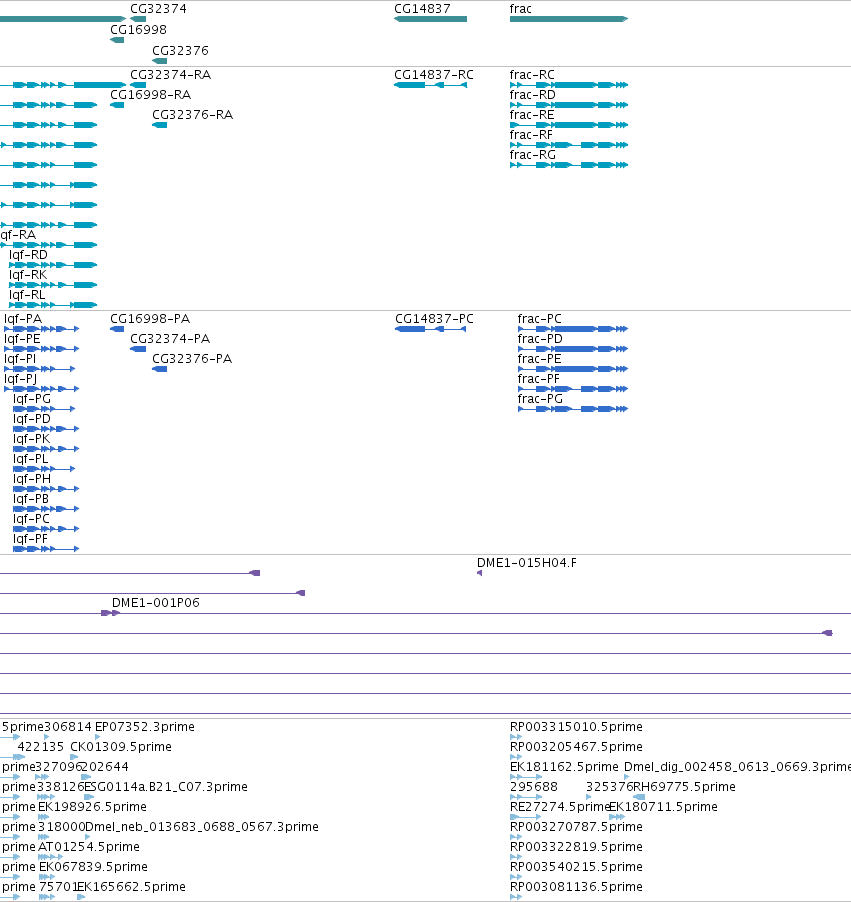
Task: Select the CG14837 gene label
Action: click(422, 9)
